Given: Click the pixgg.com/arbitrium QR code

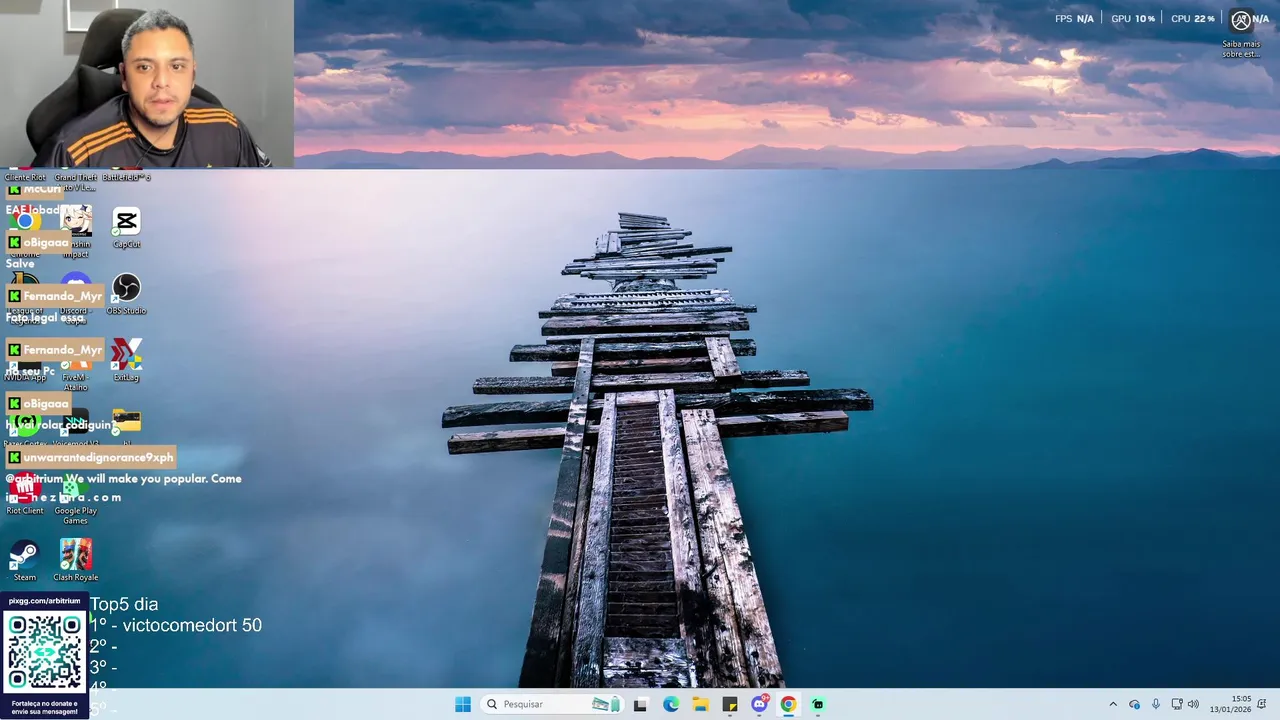Looking at the screenshot, I should [x=45, y=652].
